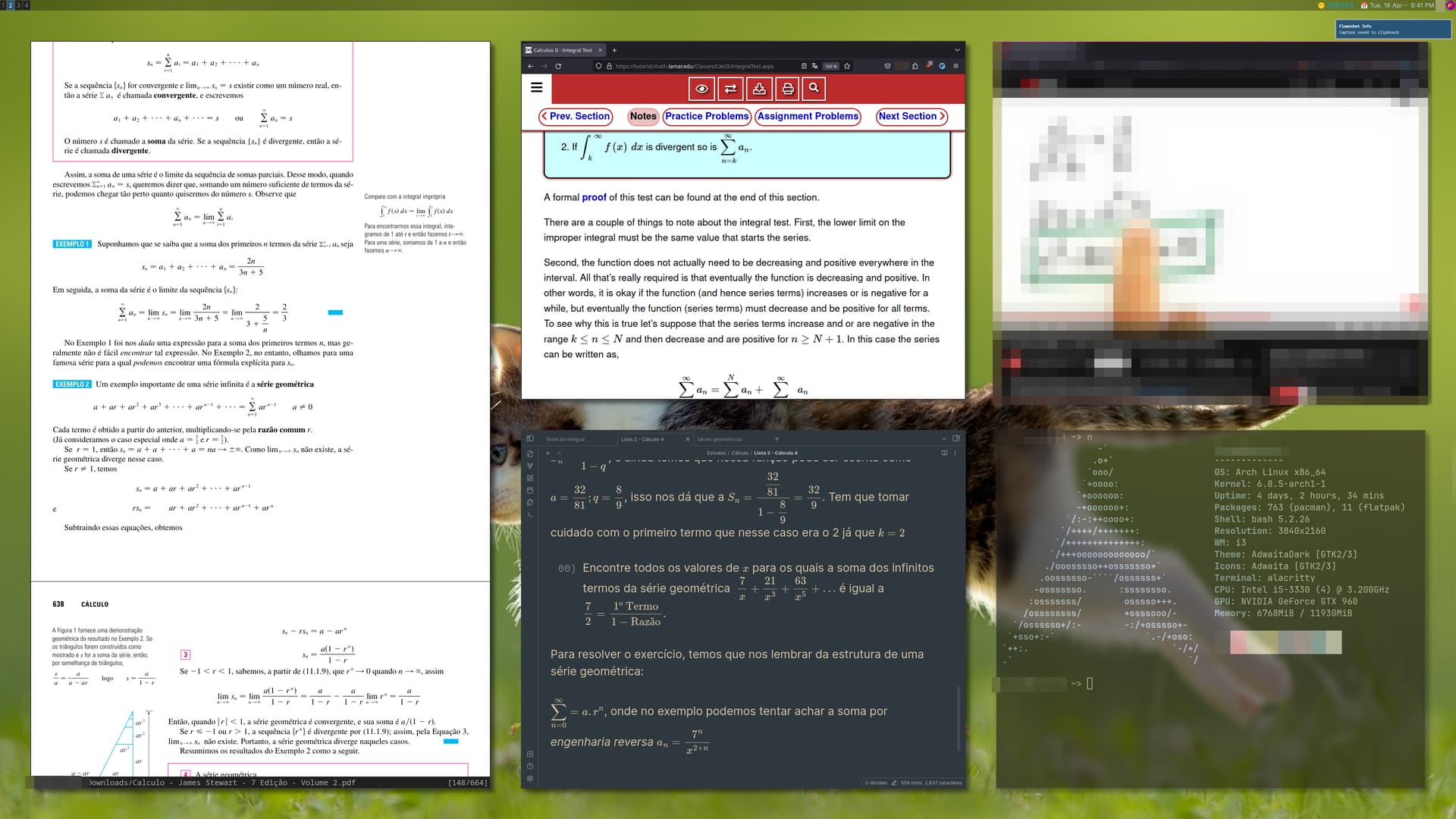Image resolution: width=1456 pixels, height=819 pixels.
Task: Open new tab in Firefox
Action: (614, 50)
